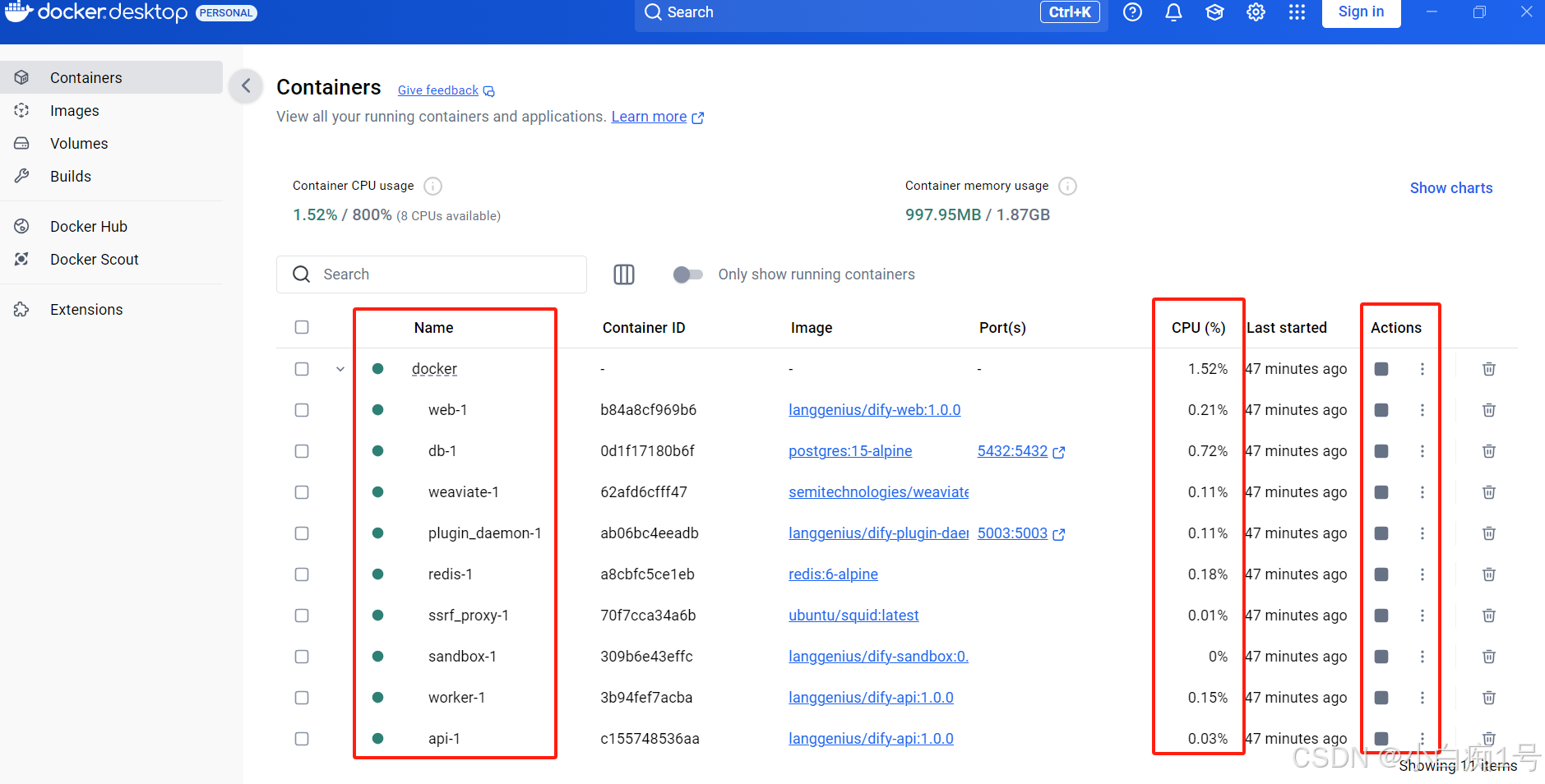
Task: Select the api-1 row checkbox
Action: coord(302,739)
